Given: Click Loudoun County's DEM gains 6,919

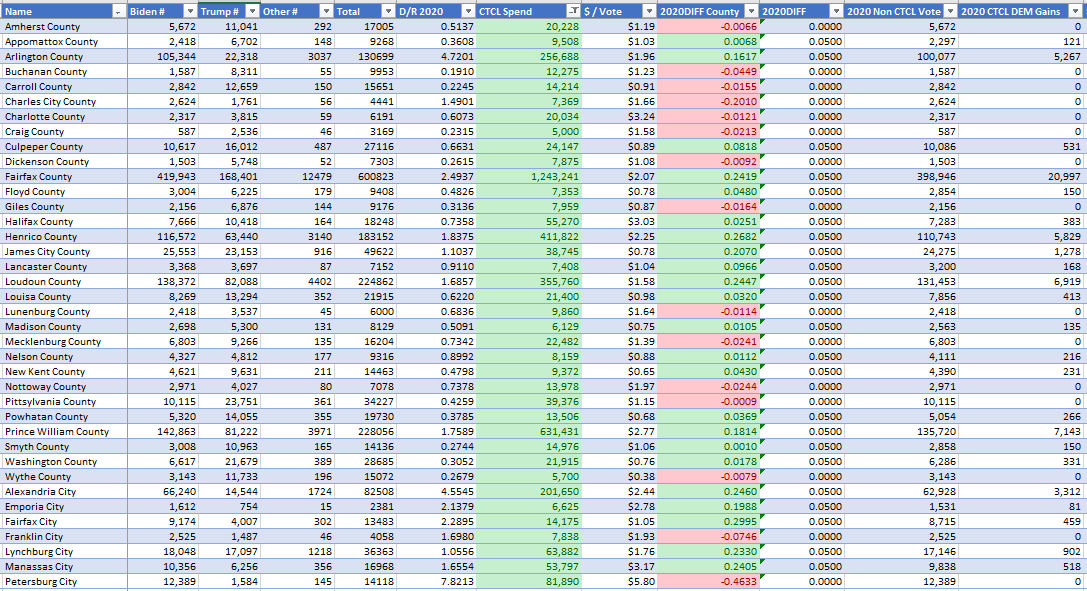Looking at the screenshot, I should 1021,282.
